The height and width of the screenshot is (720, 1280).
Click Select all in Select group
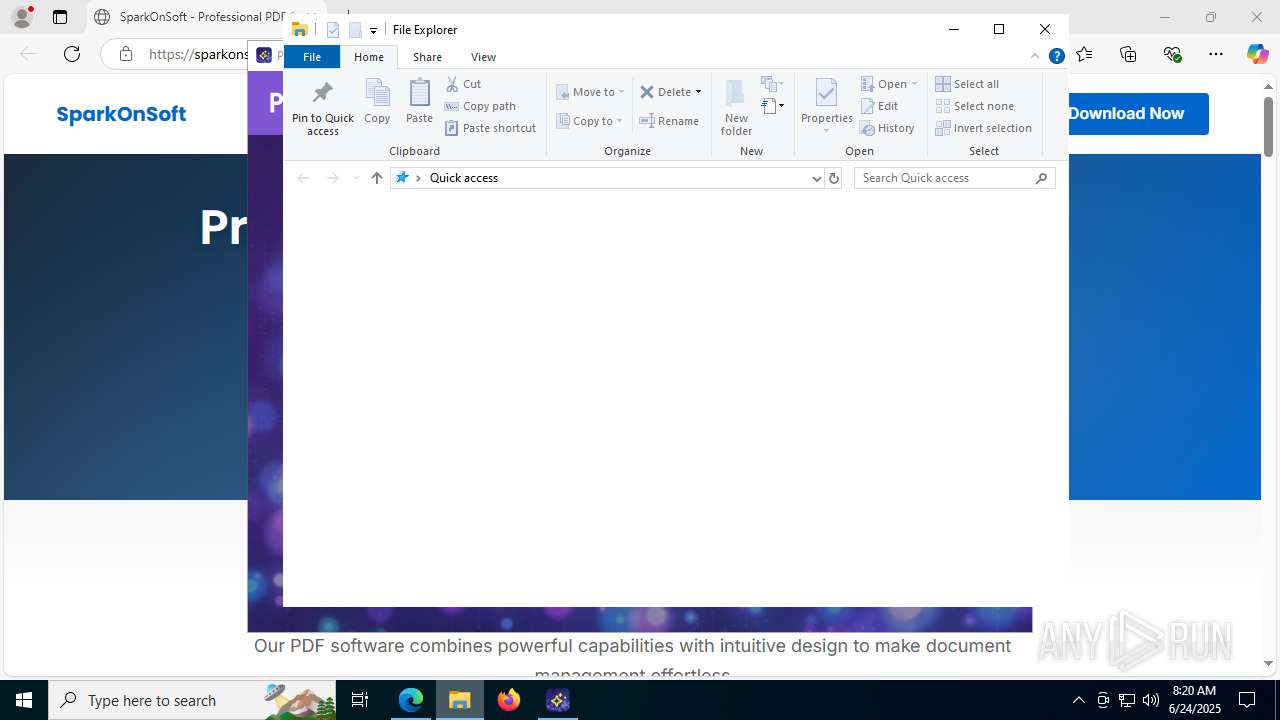click(x=967, y=84)
